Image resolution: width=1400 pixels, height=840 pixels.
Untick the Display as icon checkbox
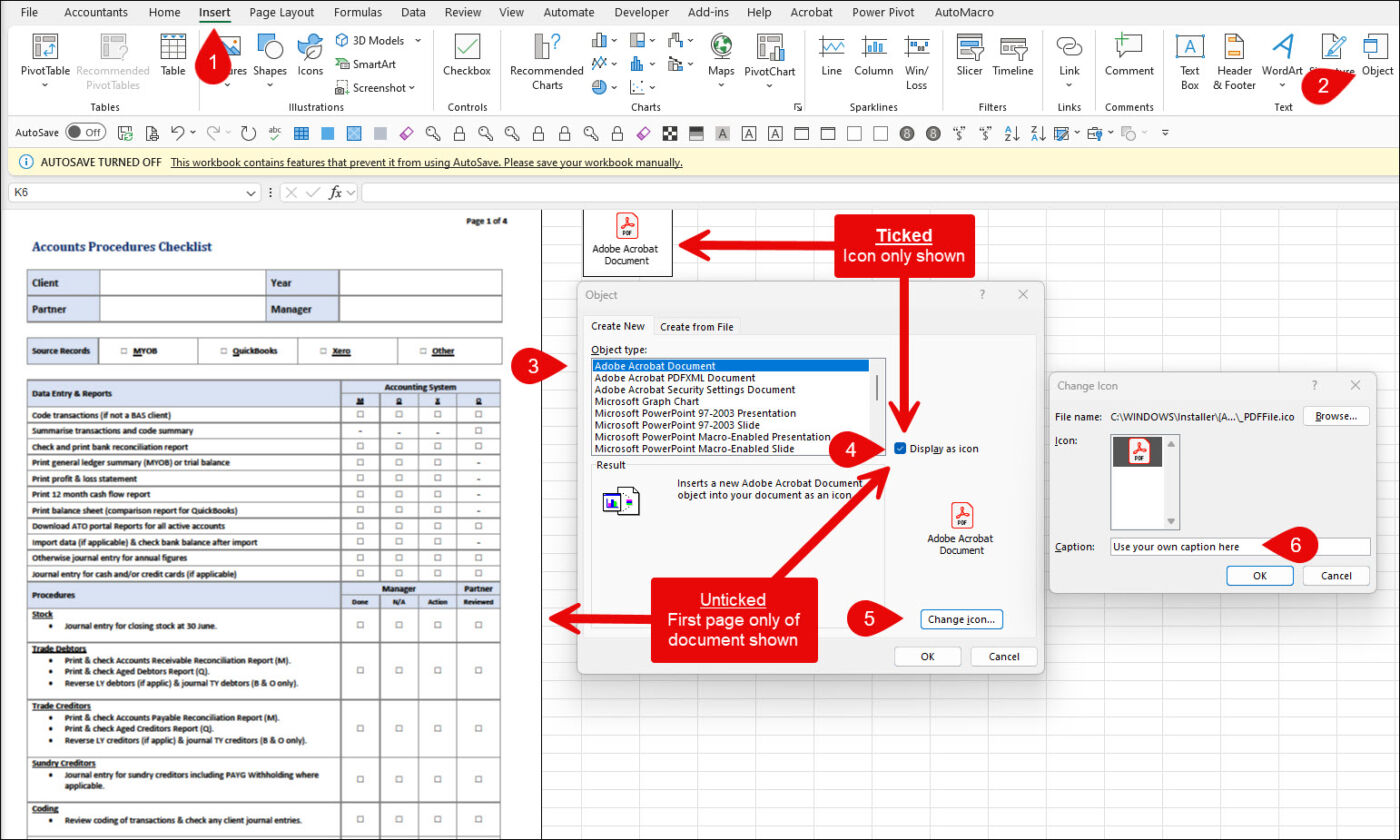coord(901,448)
